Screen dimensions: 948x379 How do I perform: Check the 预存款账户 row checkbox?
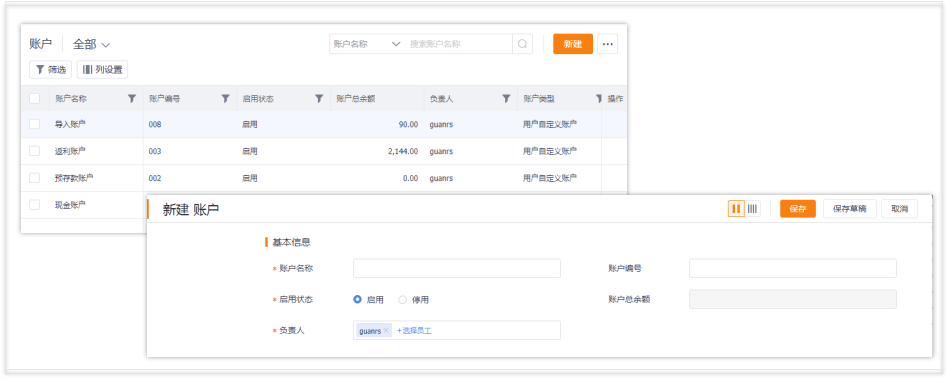tap(34, 178)
